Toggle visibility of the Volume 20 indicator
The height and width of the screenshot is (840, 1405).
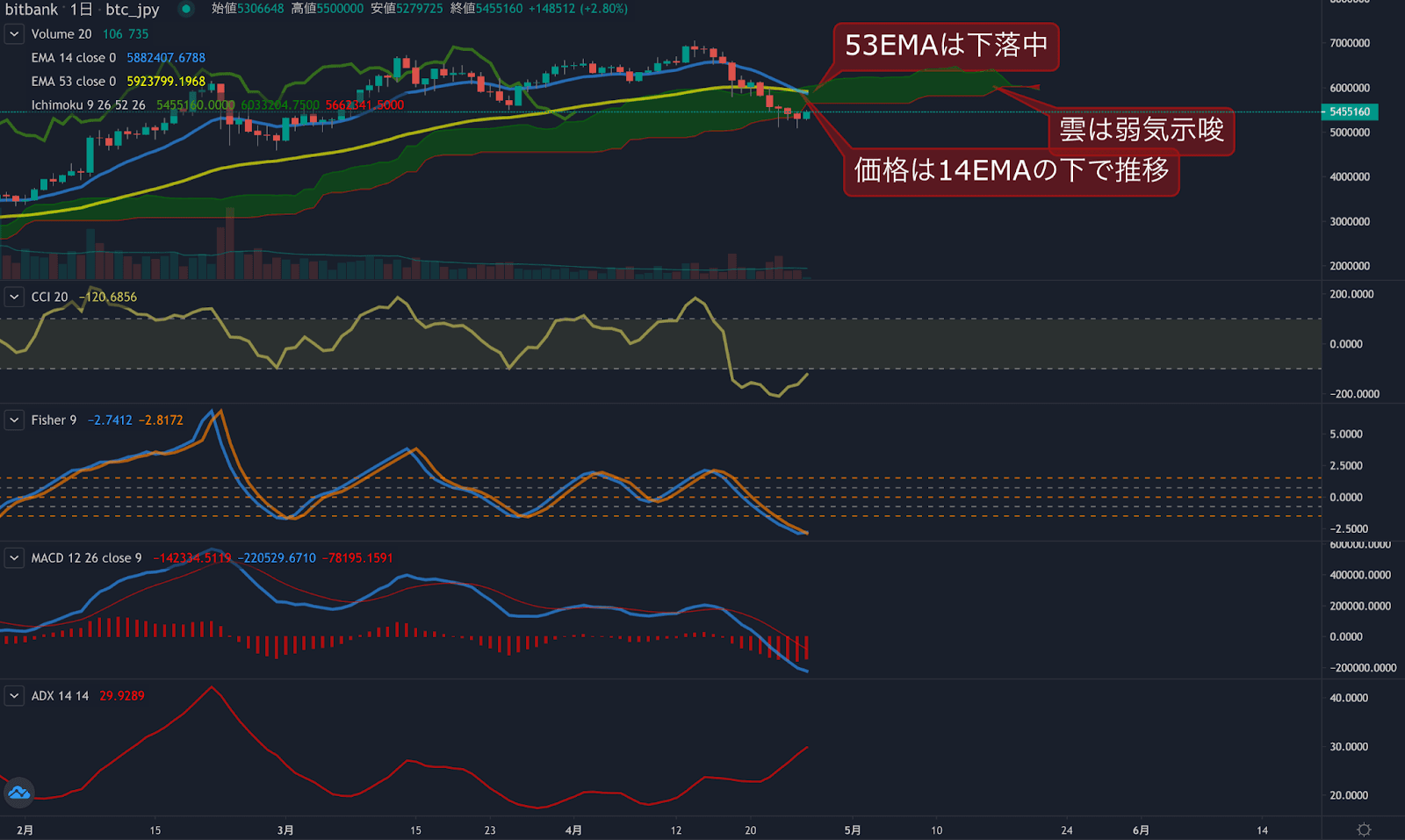click(60, 33)
